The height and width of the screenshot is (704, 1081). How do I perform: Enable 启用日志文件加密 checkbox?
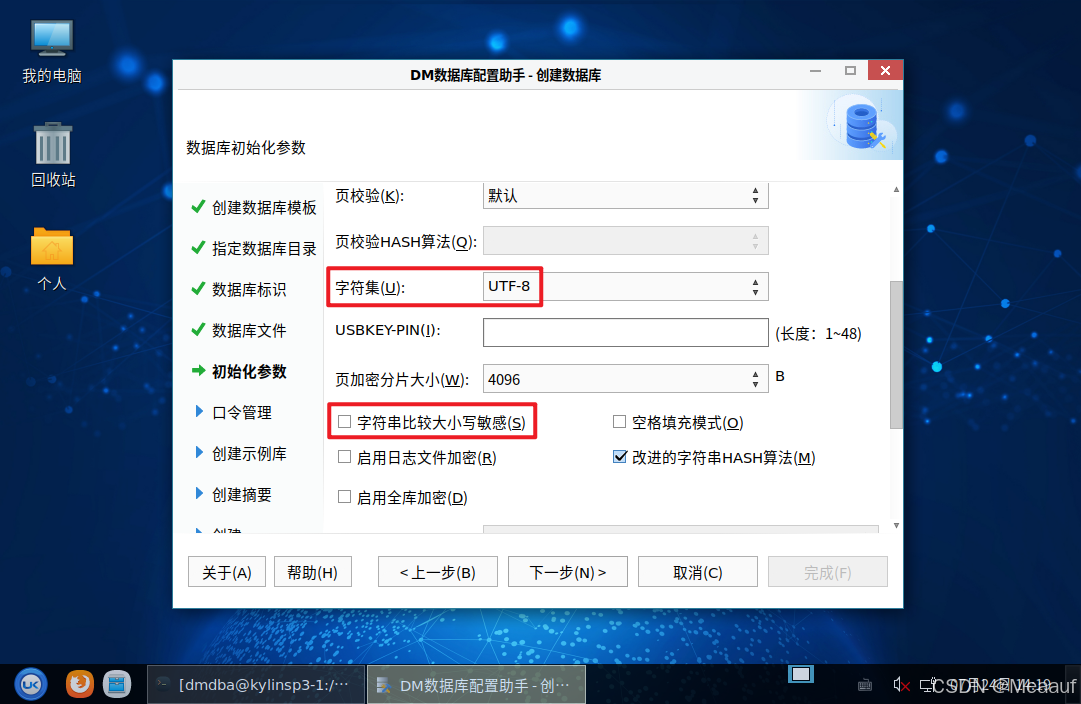click(x=345, y=456)
